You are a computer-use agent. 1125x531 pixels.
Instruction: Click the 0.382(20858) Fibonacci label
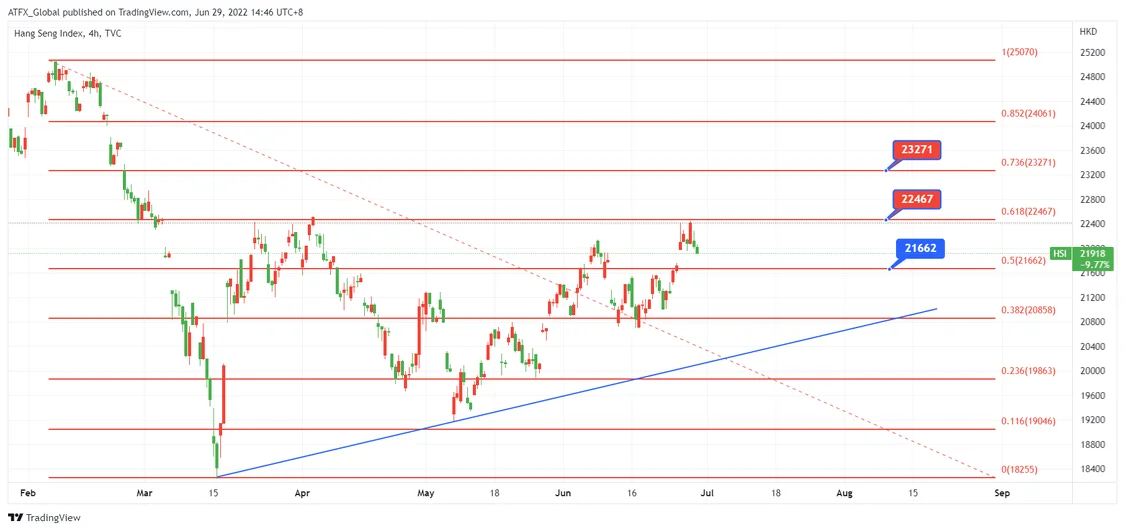point(1028,310)
